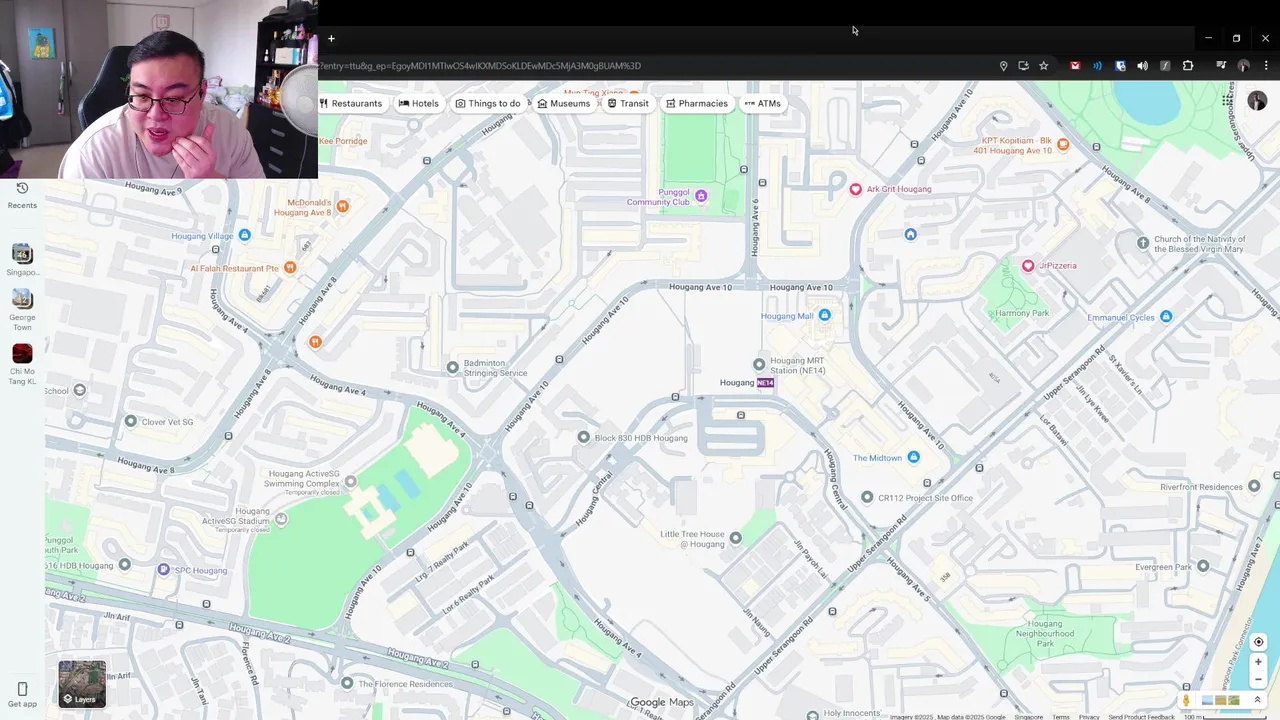
Task: Select Badminton Stringing Service marker
Action: [452, 368]
